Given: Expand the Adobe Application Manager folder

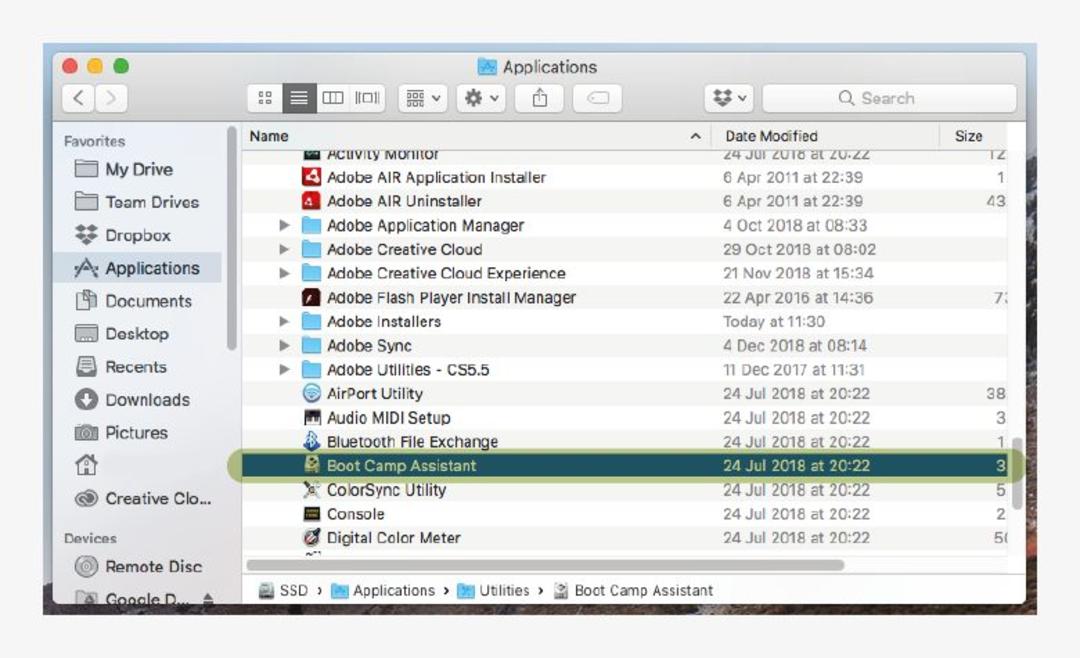Looking at the screenshot, I should pos(284,225).
